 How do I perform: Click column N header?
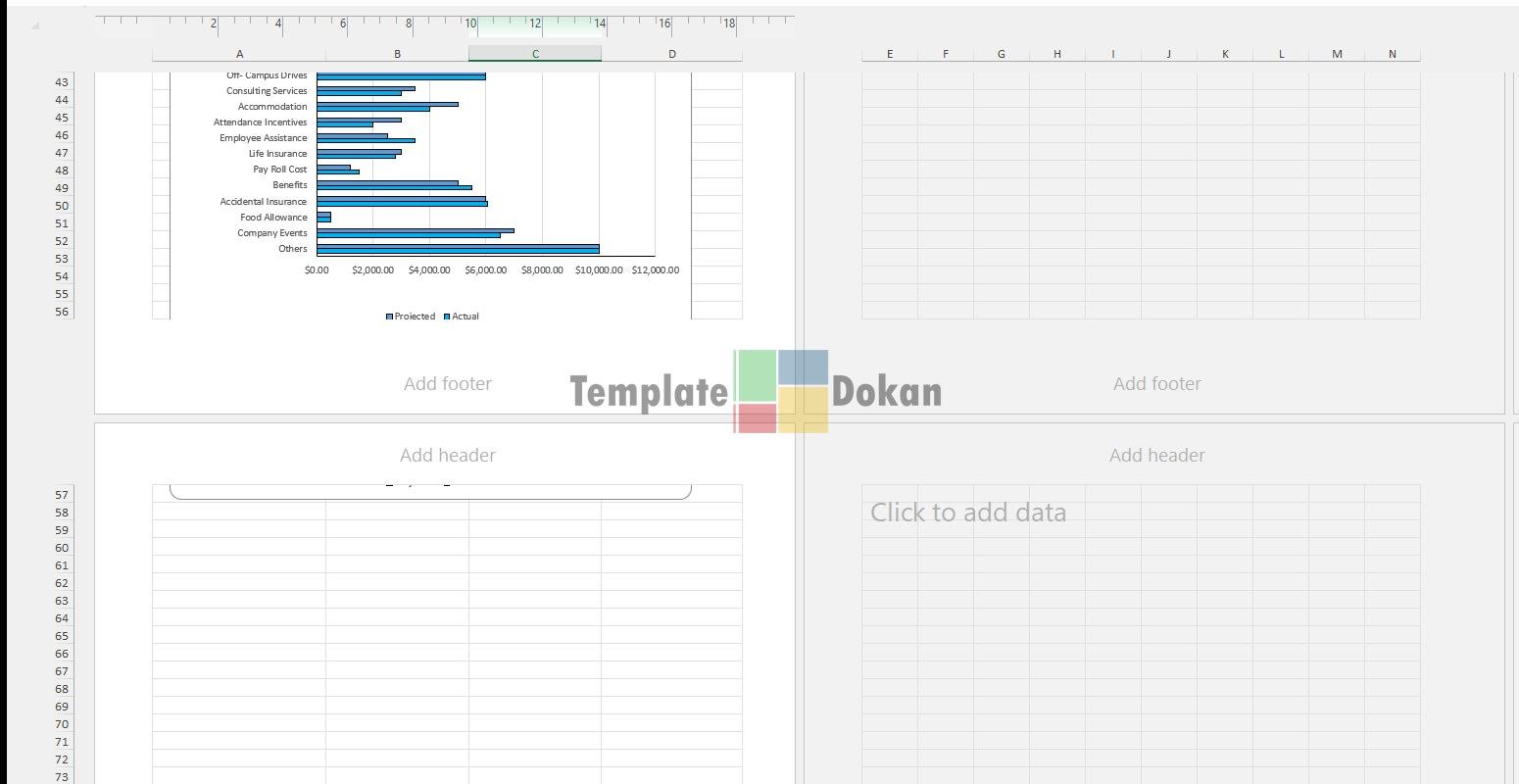(x=1392, y=54)
